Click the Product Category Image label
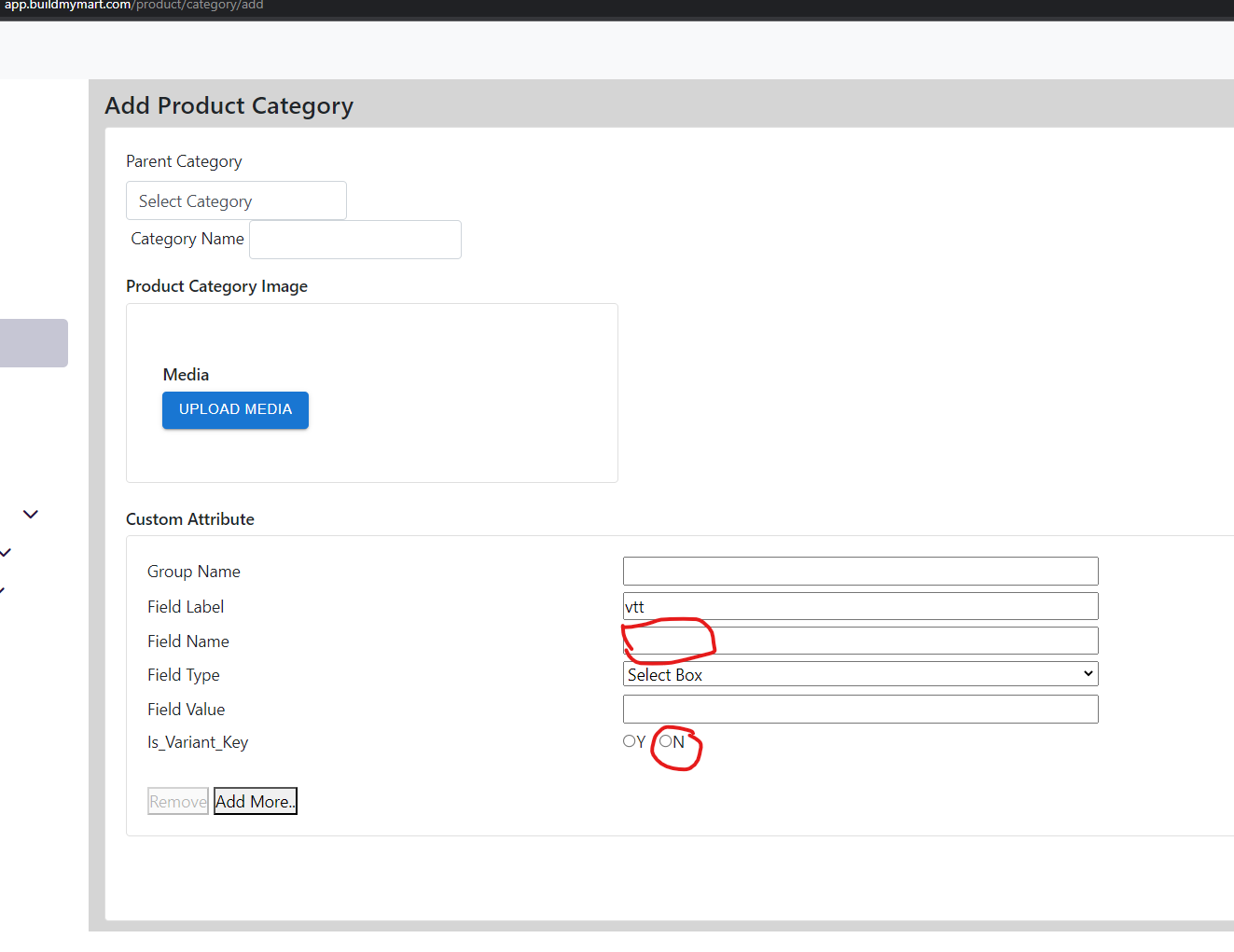The width and height of the screenshot is (1234, 952). (216, 286)
